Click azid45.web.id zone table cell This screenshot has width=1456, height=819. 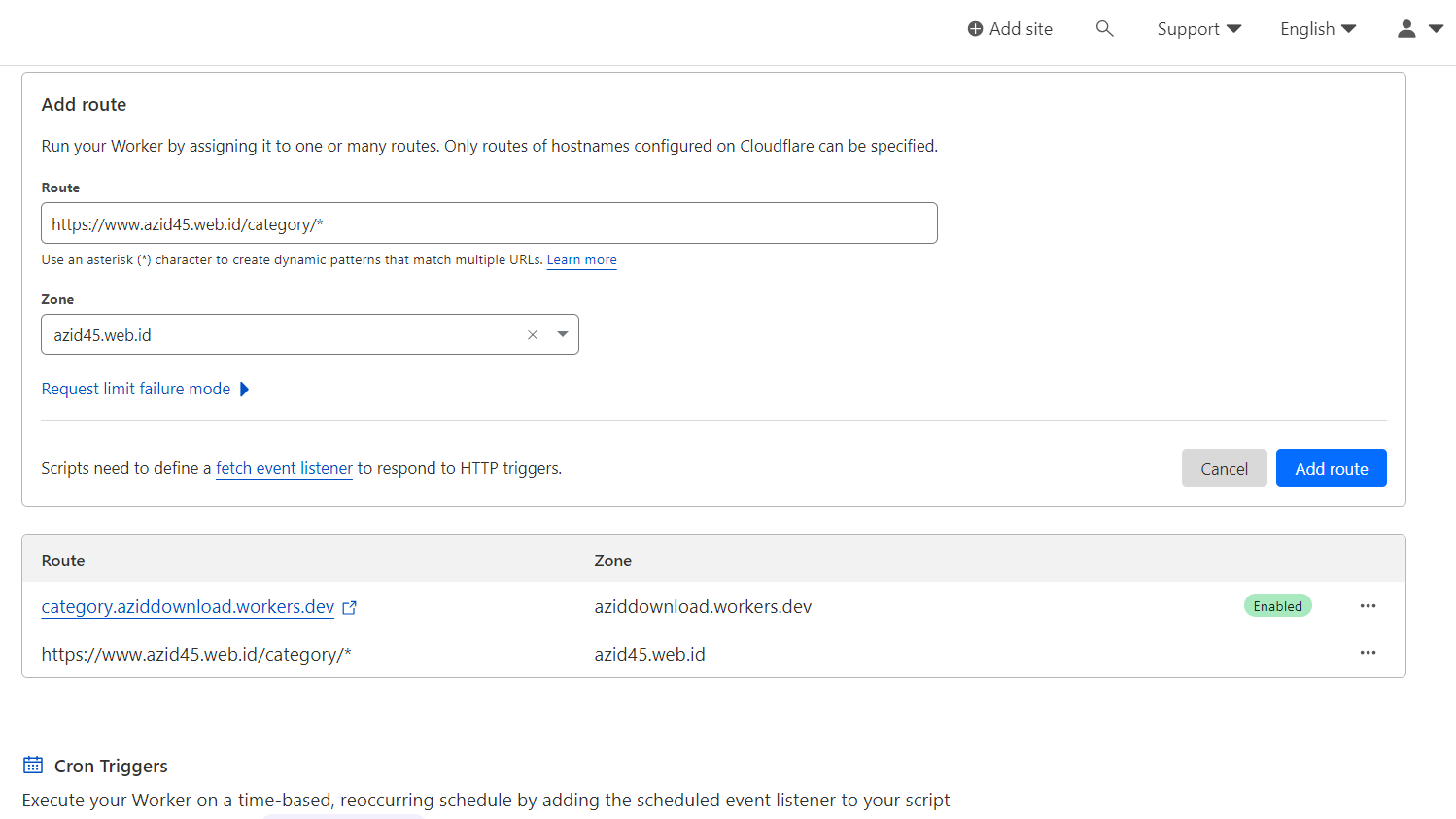click(x=649, y=654)
